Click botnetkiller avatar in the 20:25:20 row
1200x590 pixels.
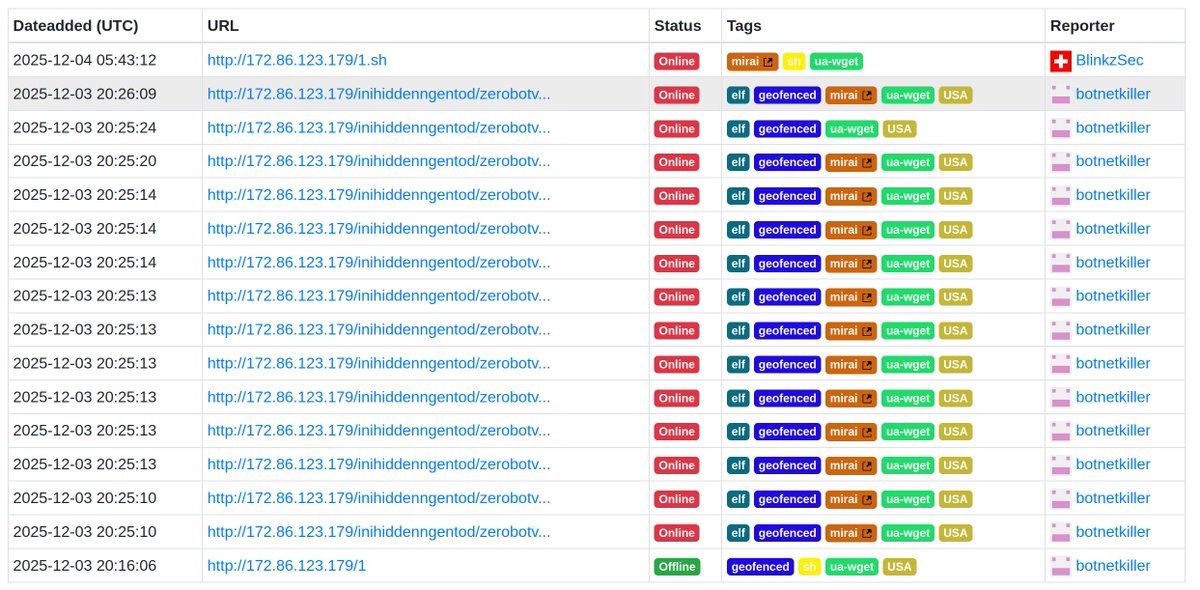click(1061, 162)
